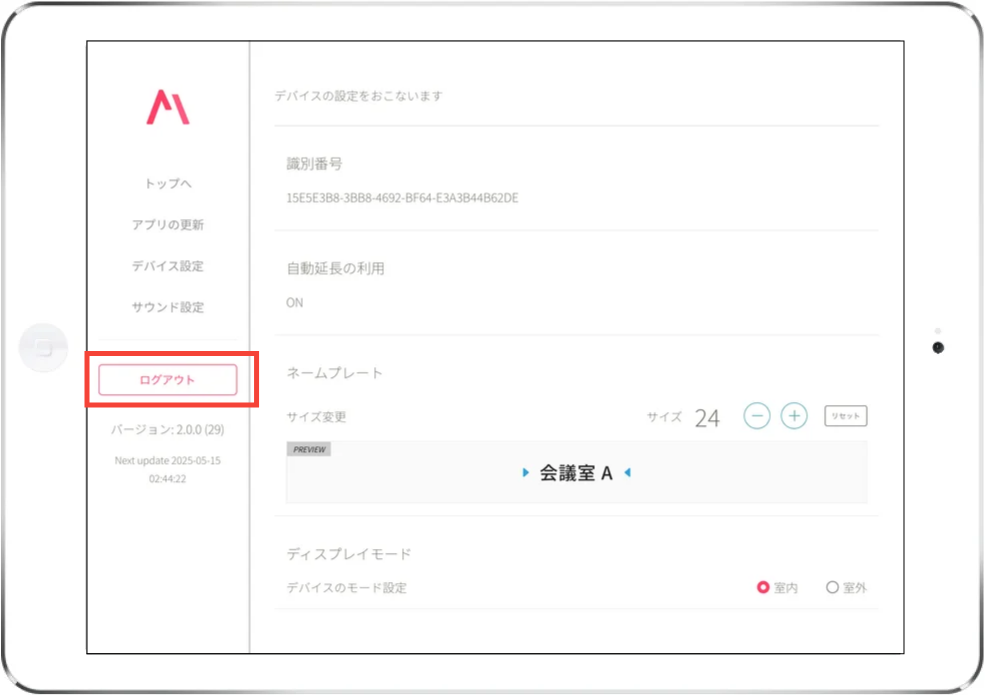The image size is (985, 695).
Task: Select the 室内 display mode radio
Action: click(x=763, y=587)
